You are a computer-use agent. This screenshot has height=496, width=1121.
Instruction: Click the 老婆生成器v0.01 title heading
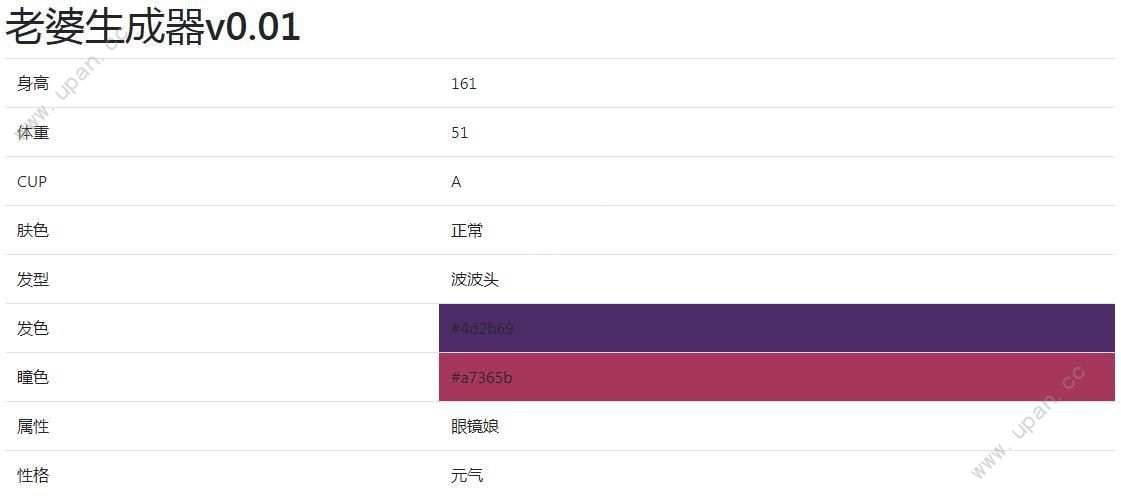(152, 28)
